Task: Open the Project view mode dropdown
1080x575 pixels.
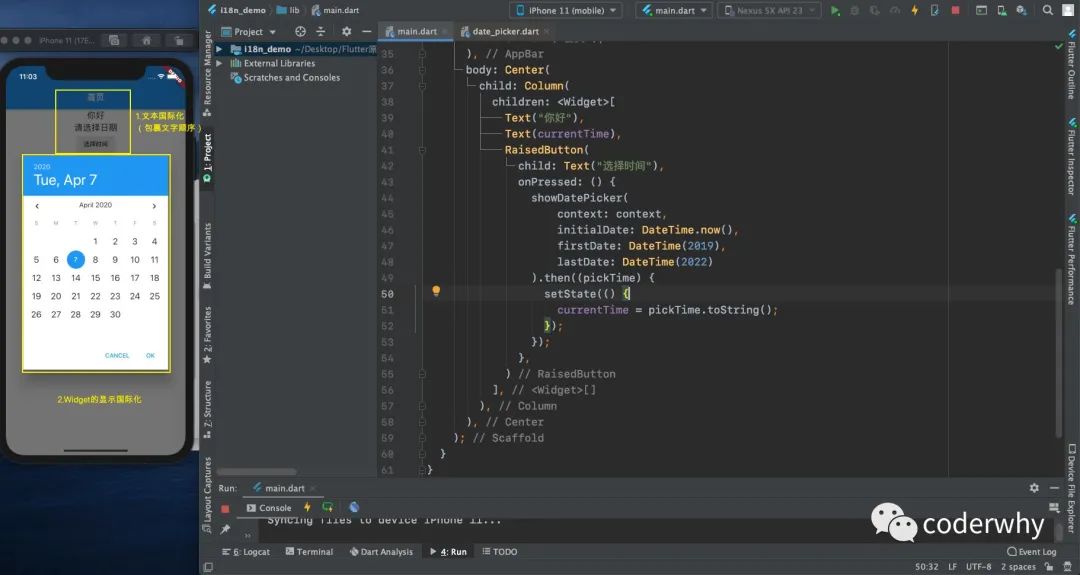Action: [x=249, y=32]
